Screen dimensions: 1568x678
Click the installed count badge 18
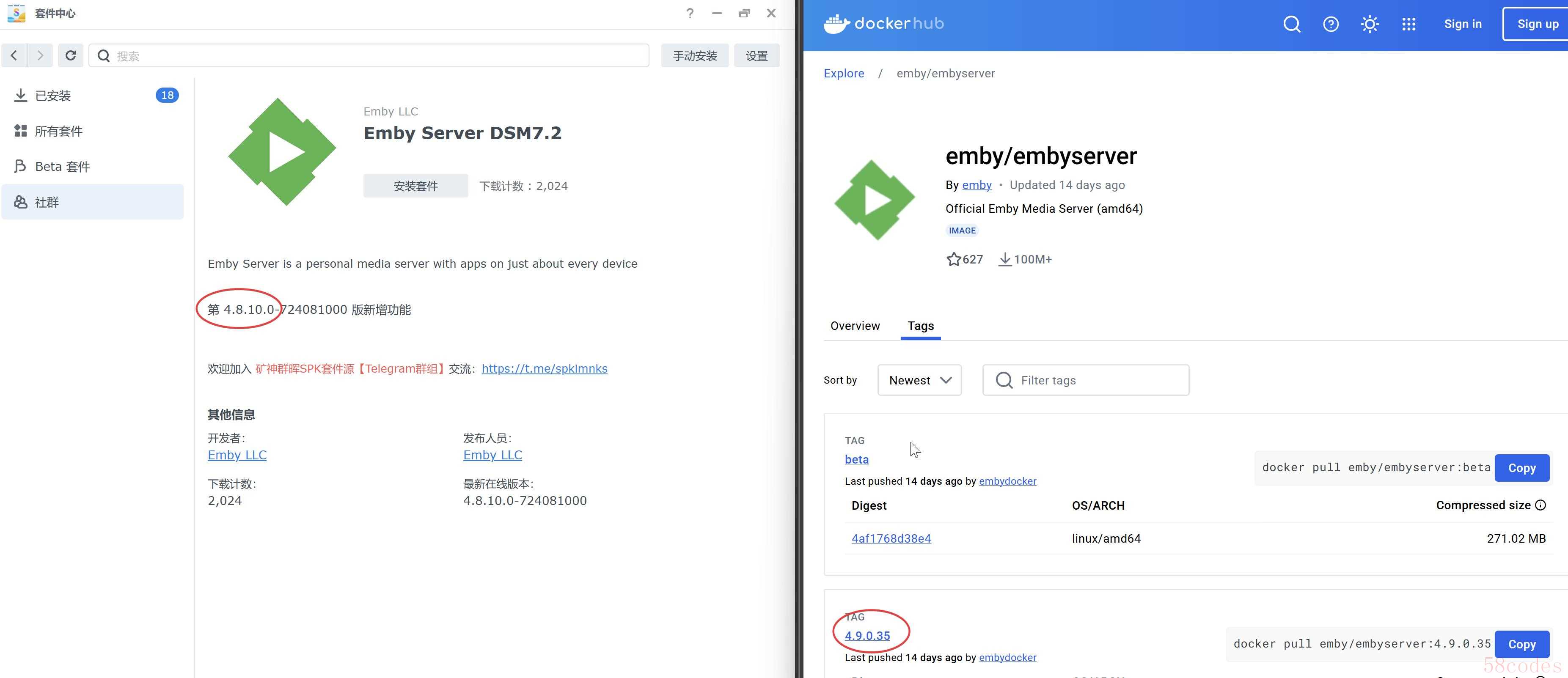167,95
